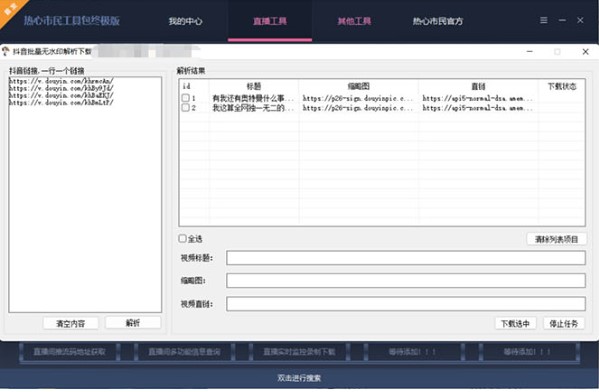Click the 清空内容 button
Screen dimensions: 599x392
click(71, 324)
